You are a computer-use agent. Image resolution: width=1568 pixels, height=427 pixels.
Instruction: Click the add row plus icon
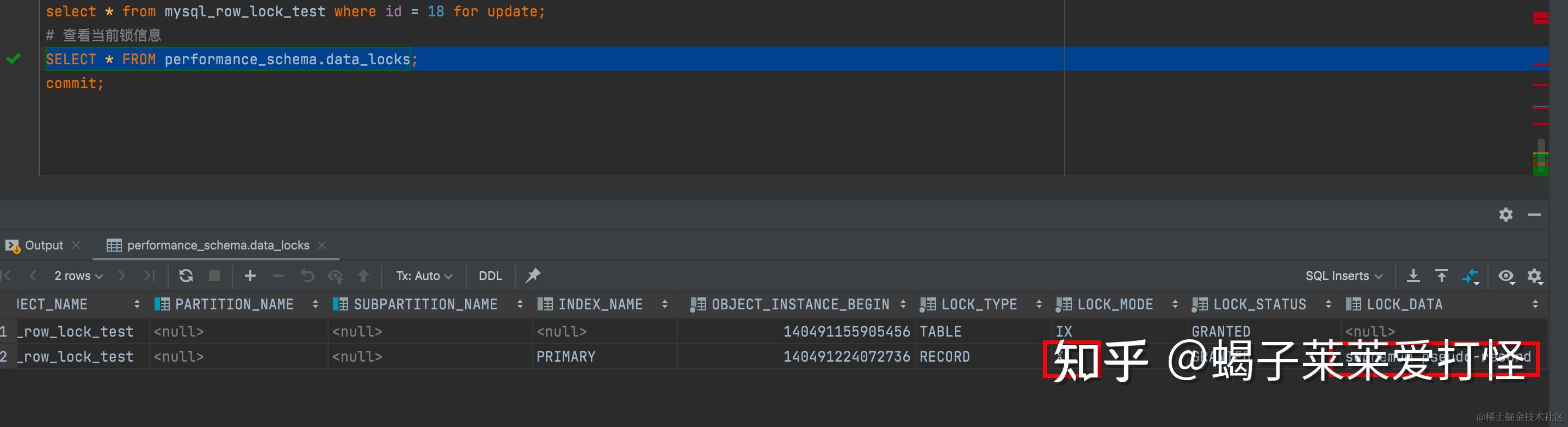coord(250,276)
